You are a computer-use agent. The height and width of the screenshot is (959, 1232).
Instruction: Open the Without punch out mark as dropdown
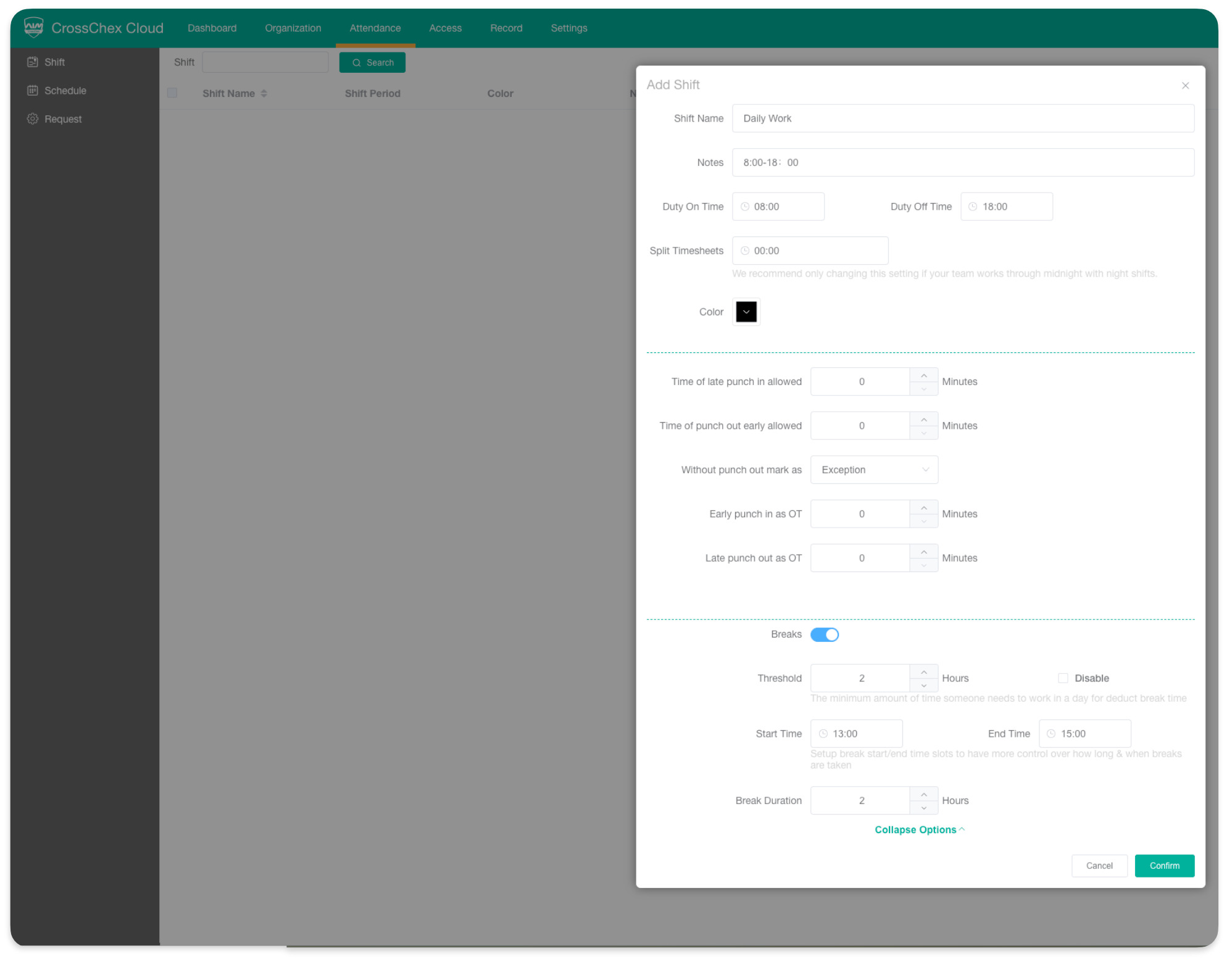tap(874, 470)
